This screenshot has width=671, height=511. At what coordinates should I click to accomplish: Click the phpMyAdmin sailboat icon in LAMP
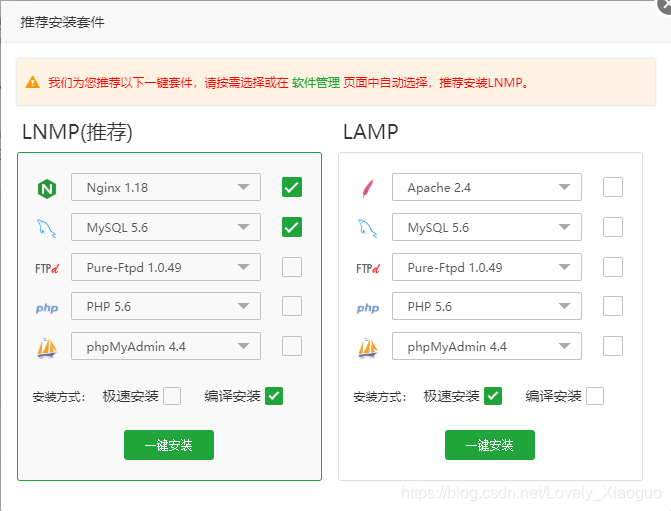(x=368, y=348)
